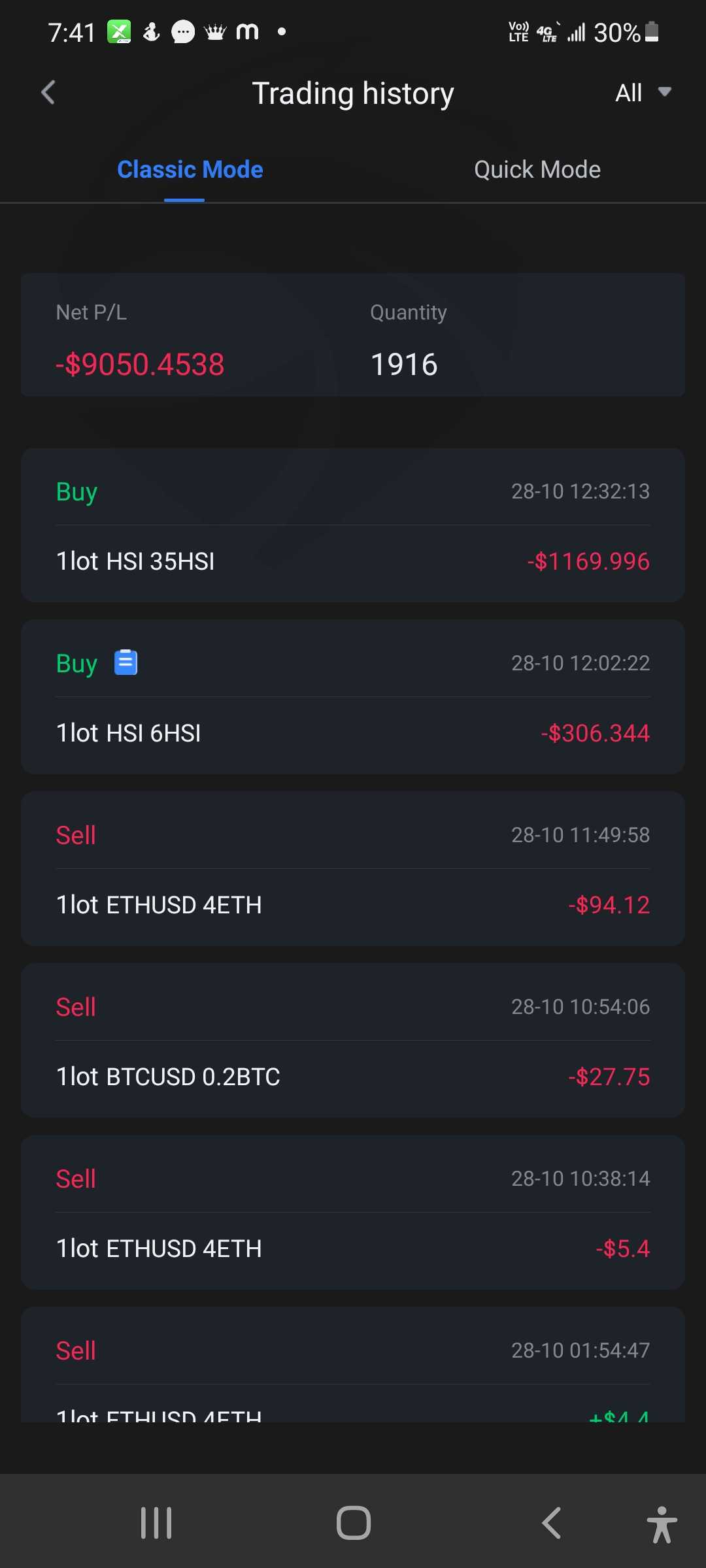Tap the Android navigation back arrow
706x1568 pixels.
(x=551, y=1523)
